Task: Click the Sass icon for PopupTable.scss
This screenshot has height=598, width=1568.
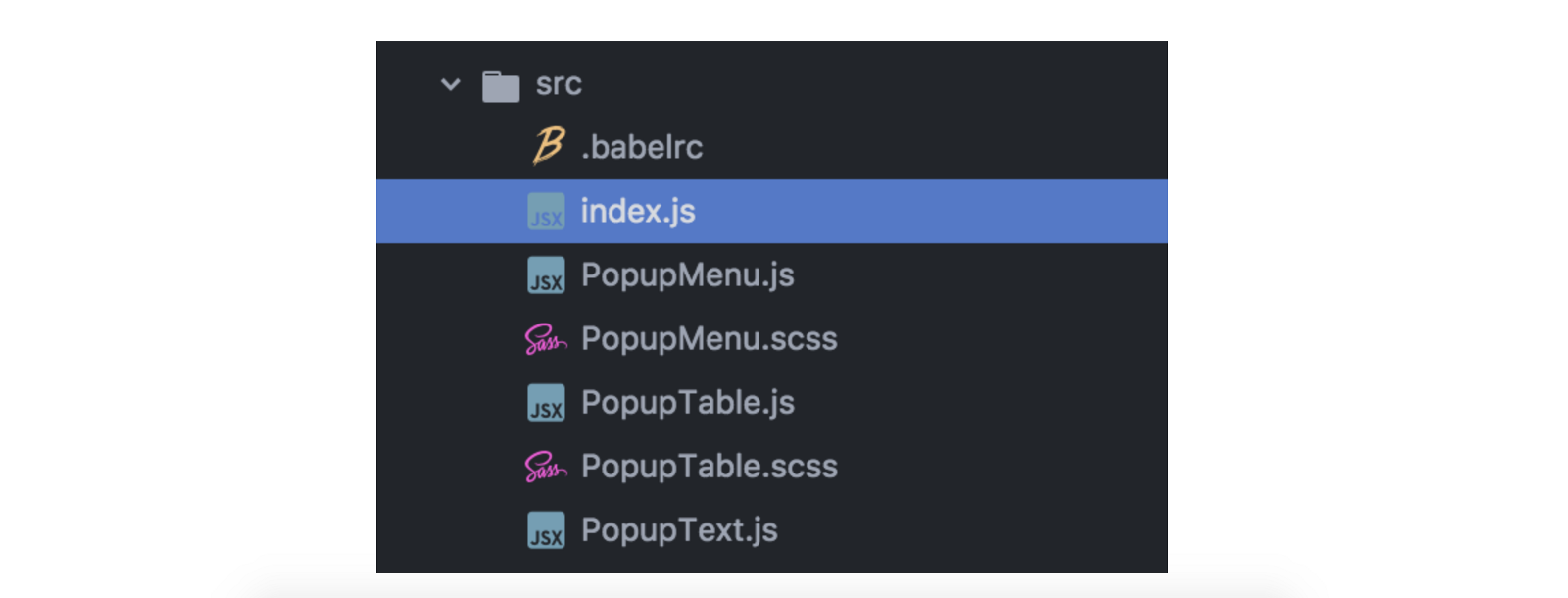Action: tap(546, 467)
